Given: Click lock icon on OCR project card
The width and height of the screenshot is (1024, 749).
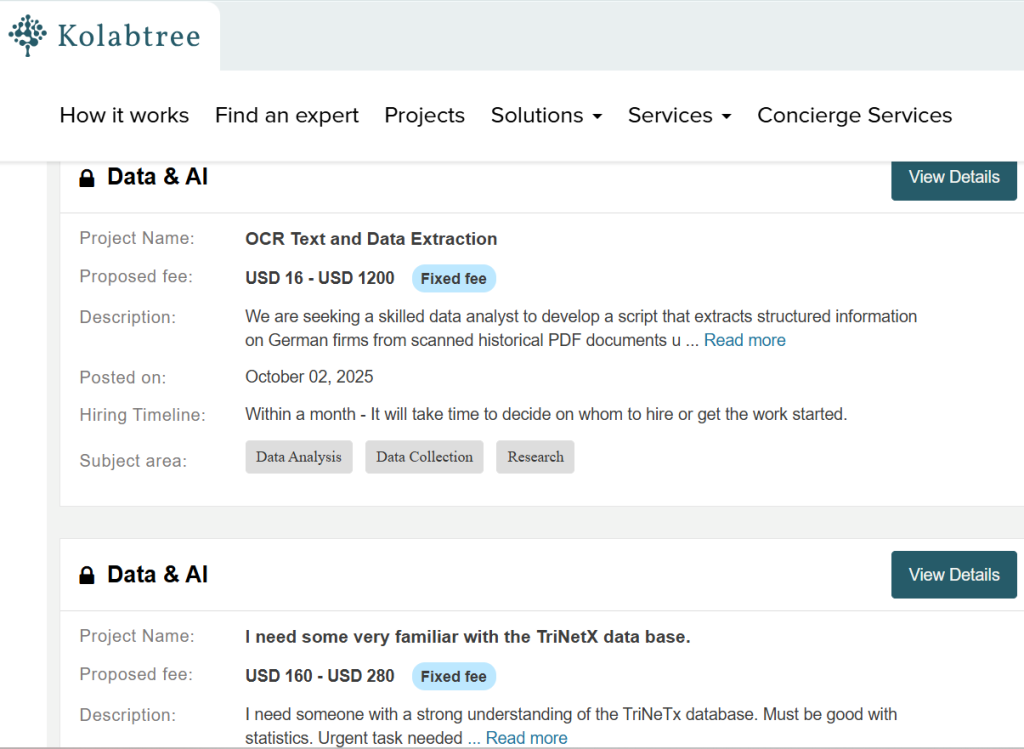Looking at the screenshot, I should coord(87,178).
